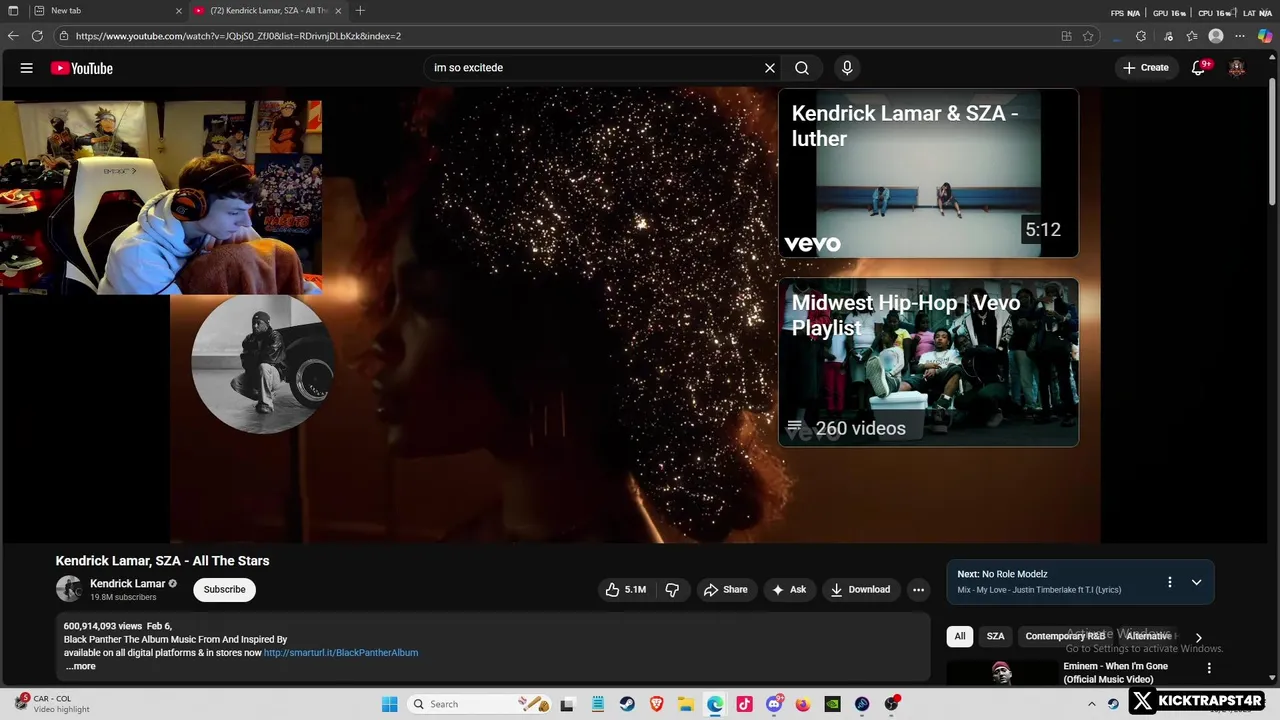Launch Copilot from Edge toolbar

pos(1265,36)
